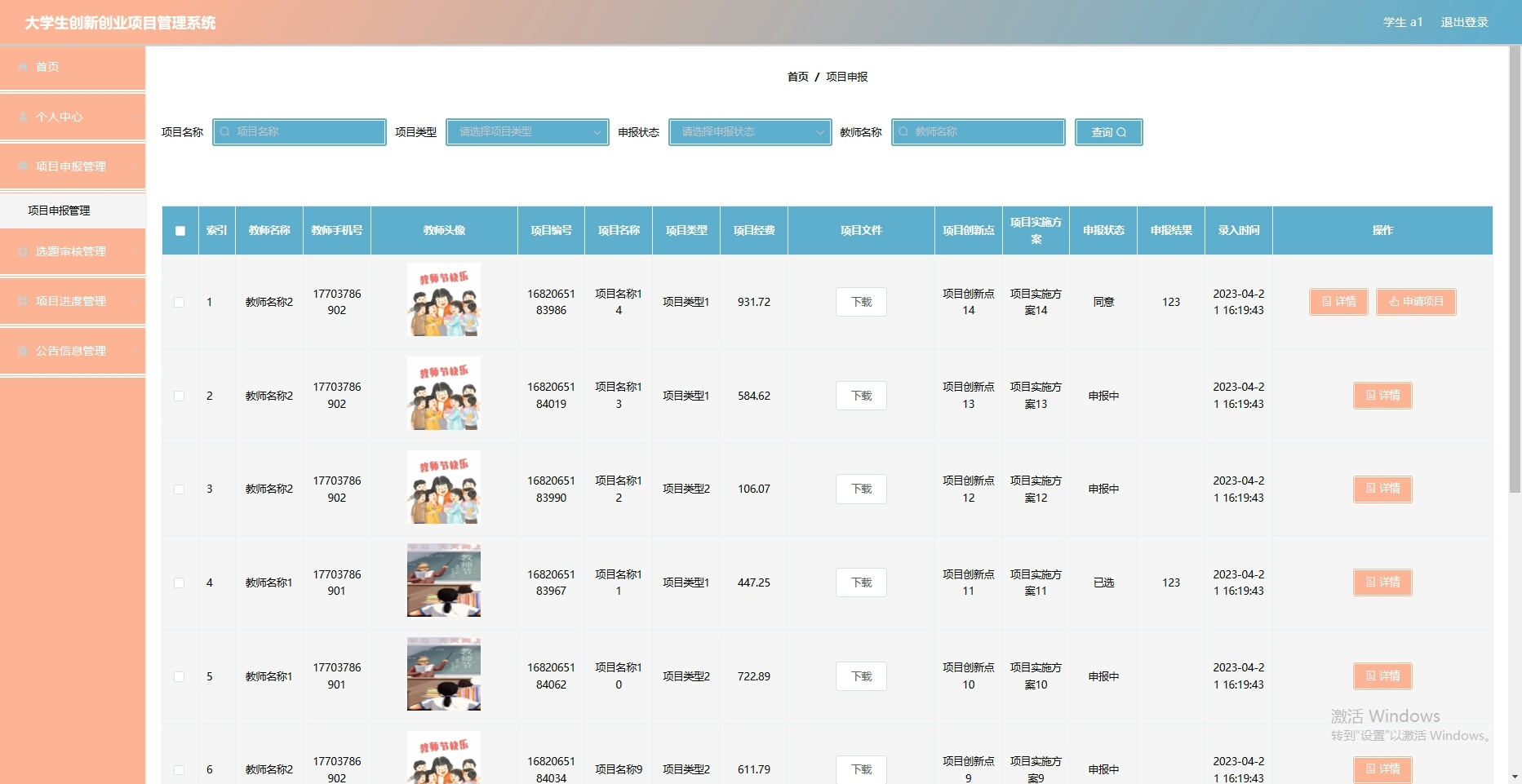Open 详情 for the 项目名称14 row

coord(1338,302)
